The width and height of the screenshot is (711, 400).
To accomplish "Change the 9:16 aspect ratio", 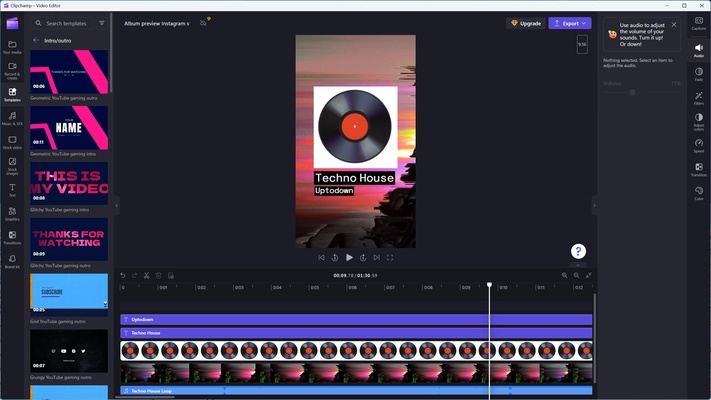I will (x=582, y=44).
